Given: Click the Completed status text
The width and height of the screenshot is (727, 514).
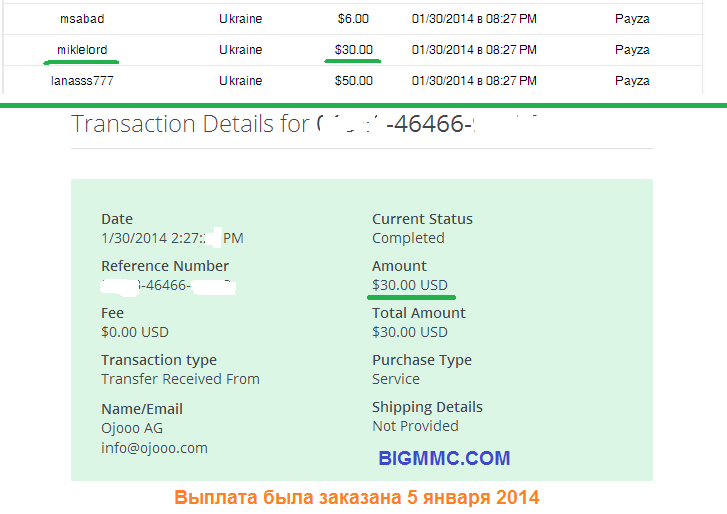Looking at the screenshot, I should click(x=408, y=238).
